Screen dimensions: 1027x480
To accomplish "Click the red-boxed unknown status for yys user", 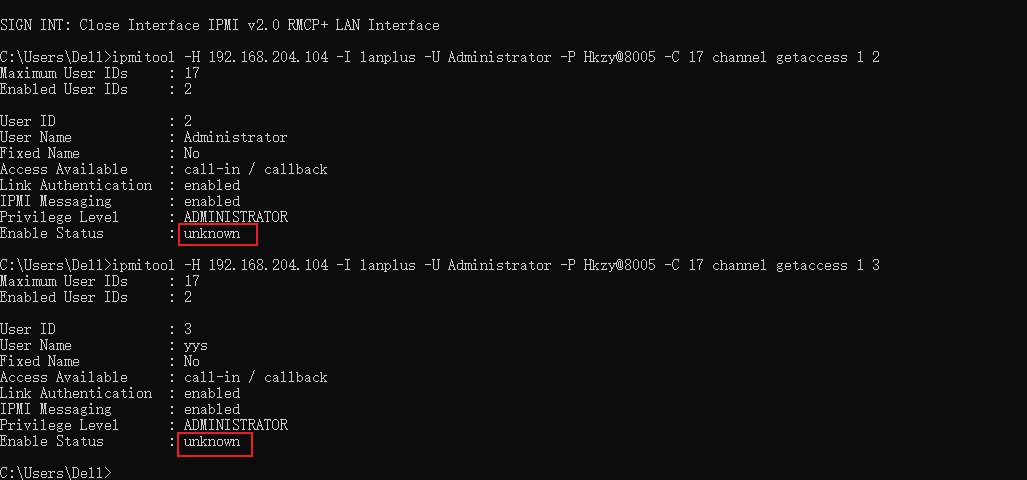I will tap(214, 442).
